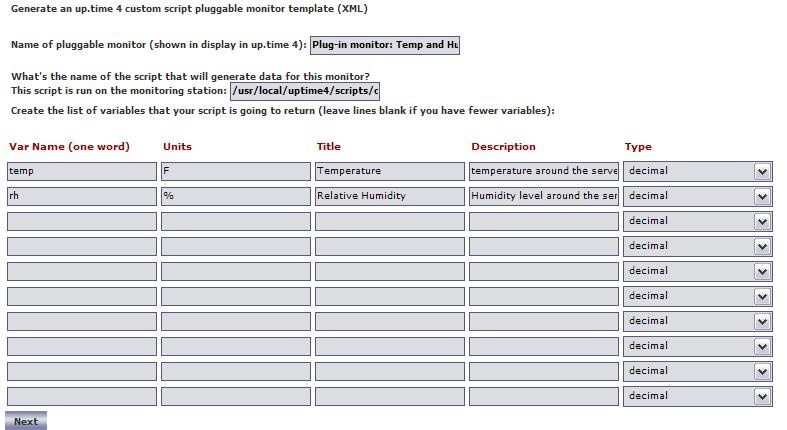Click empty Description field in last row
787x430 pixels.
click(x=543, y=396)
